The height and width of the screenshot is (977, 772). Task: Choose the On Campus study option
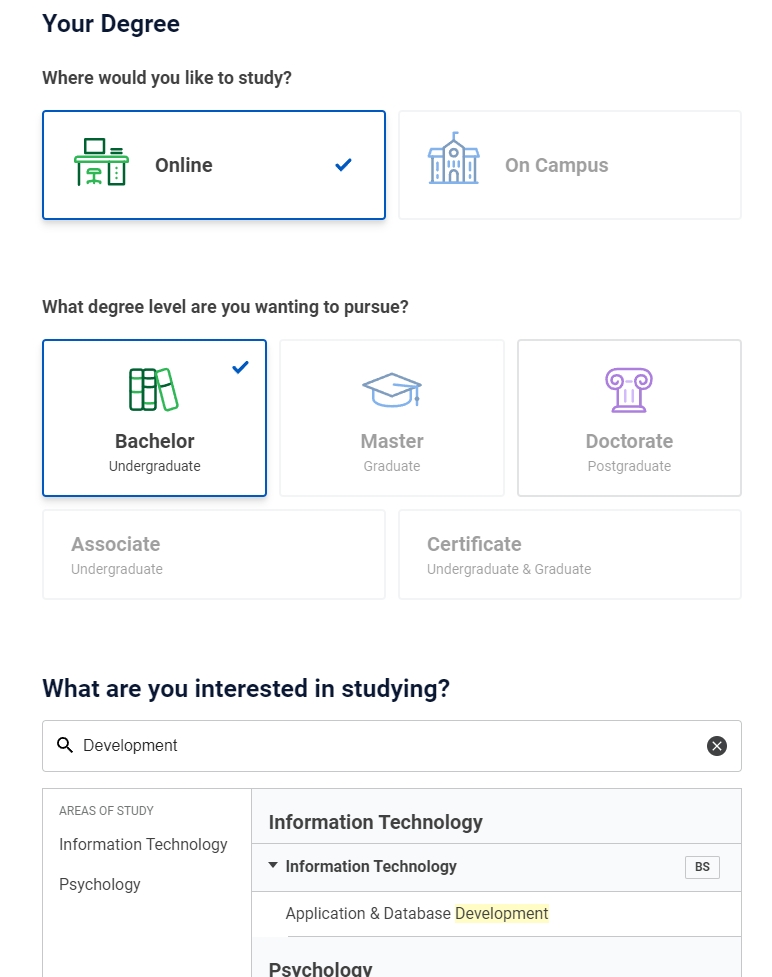570,165
